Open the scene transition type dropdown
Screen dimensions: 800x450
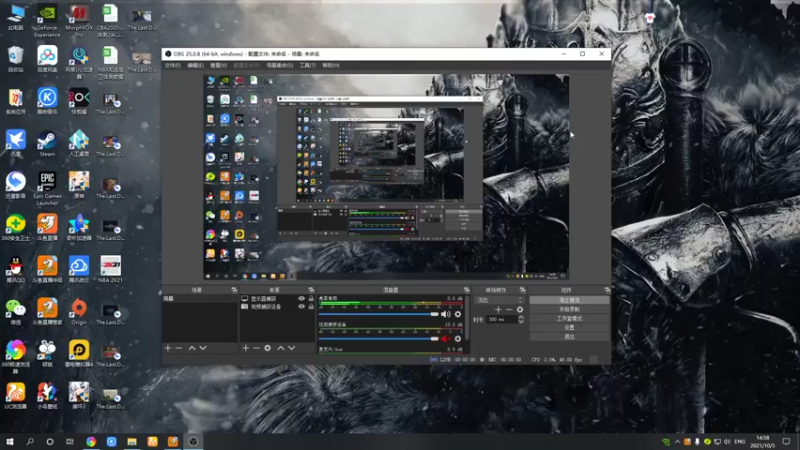point(498,300)
